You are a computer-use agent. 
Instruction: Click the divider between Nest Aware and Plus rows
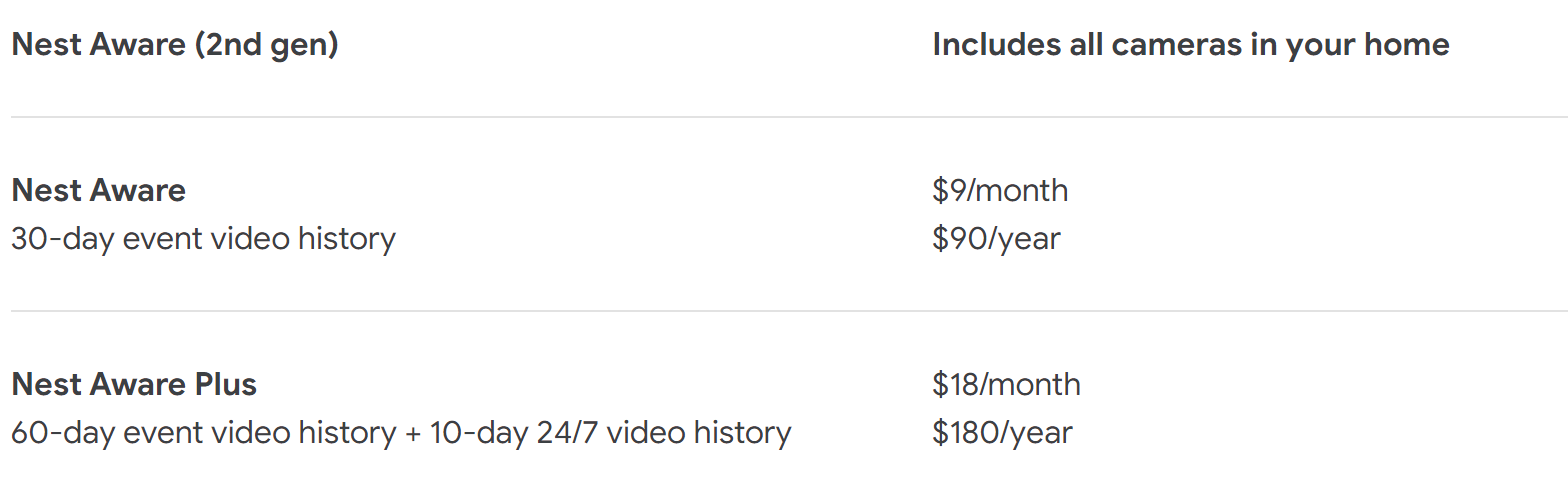pos(784,311)
